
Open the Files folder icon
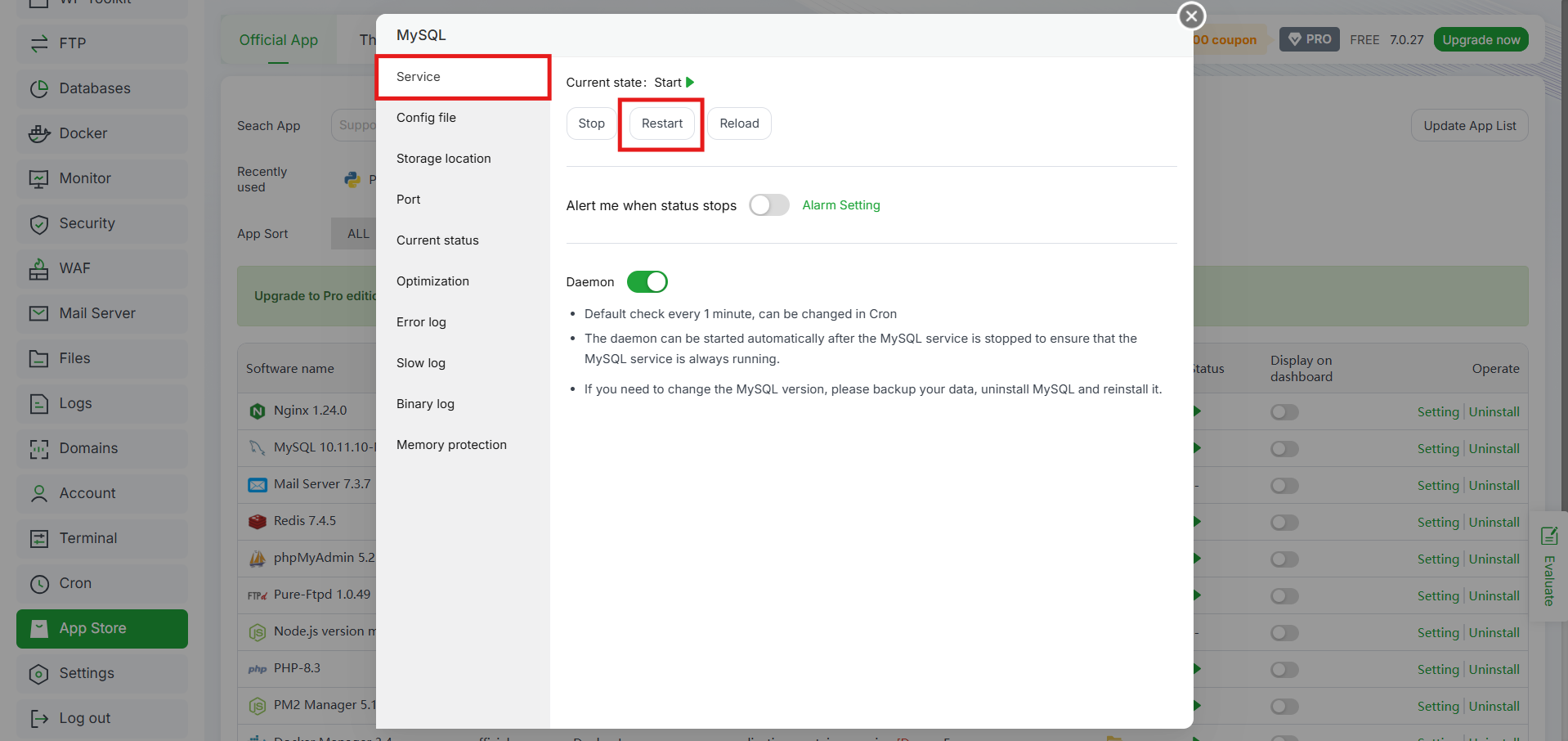[x=39, y=358]
